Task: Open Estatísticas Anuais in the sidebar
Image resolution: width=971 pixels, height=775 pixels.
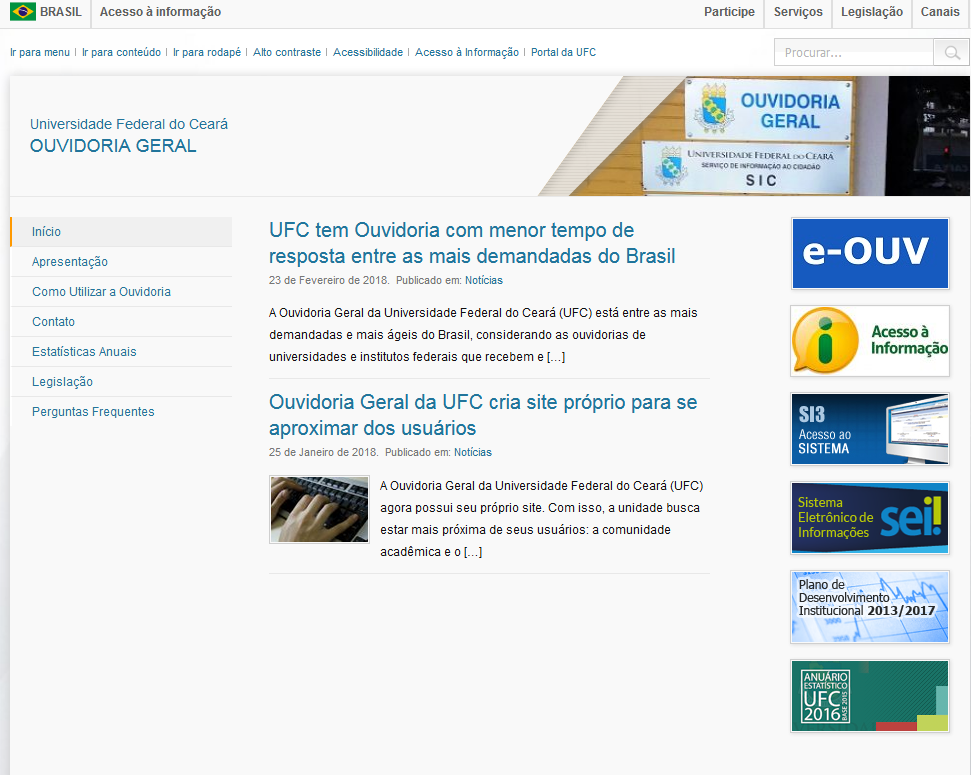Action: tap(121, 352)
